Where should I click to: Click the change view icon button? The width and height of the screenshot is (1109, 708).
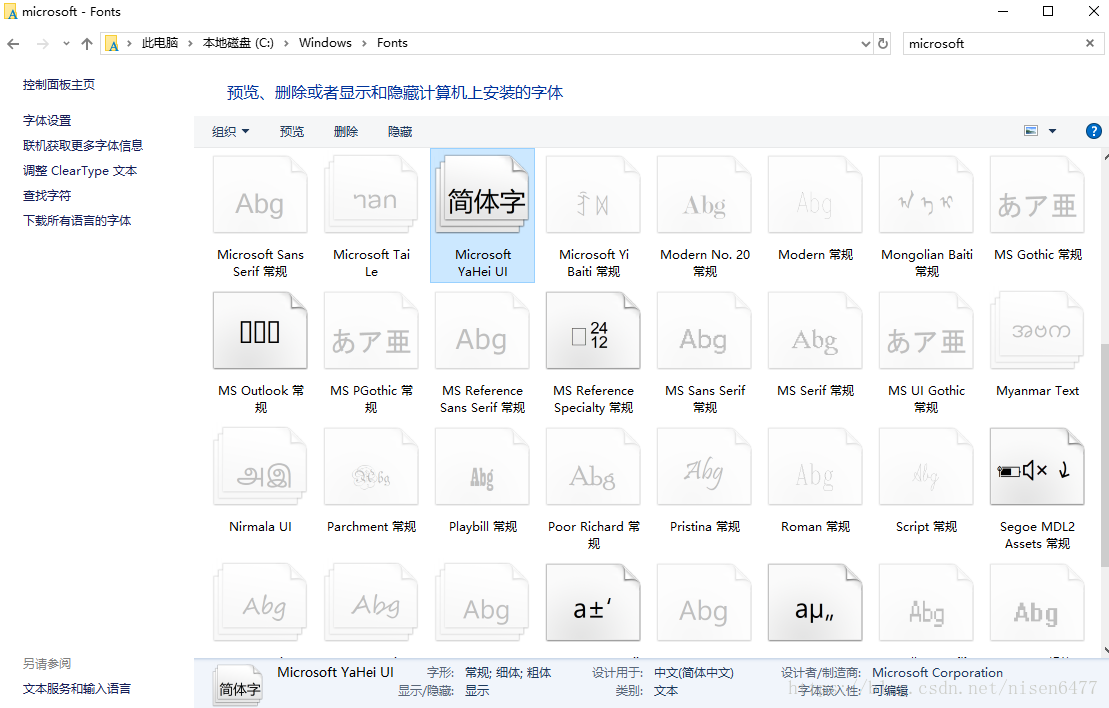(x=1031, y=131)
